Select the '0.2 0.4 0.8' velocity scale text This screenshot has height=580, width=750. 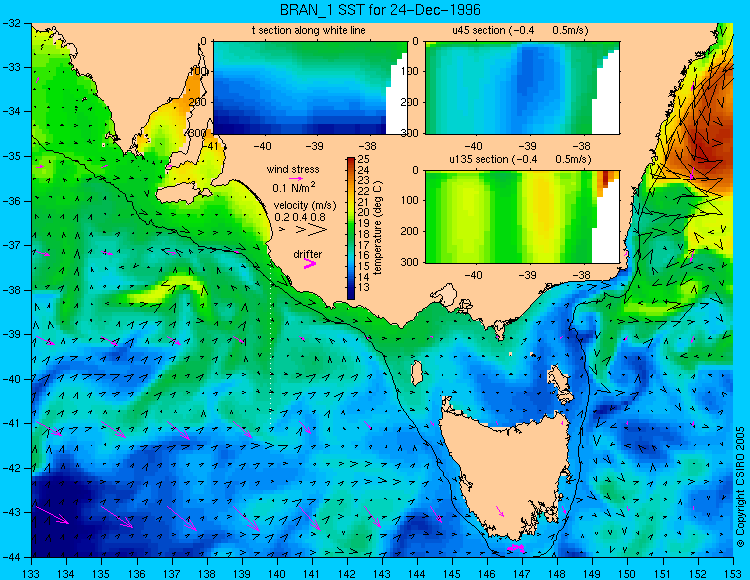click(x=300, y=217)
